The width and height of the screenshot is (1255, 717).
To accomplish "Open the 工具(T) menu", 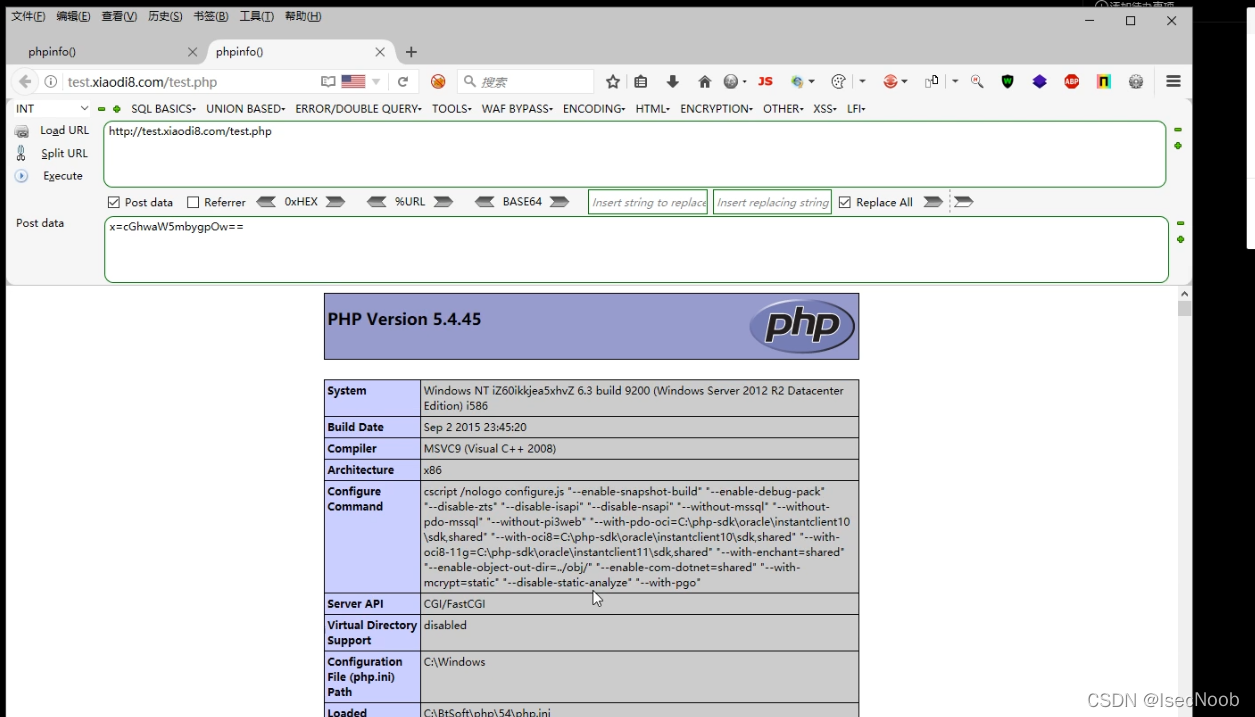I will (x=256, y=16).
